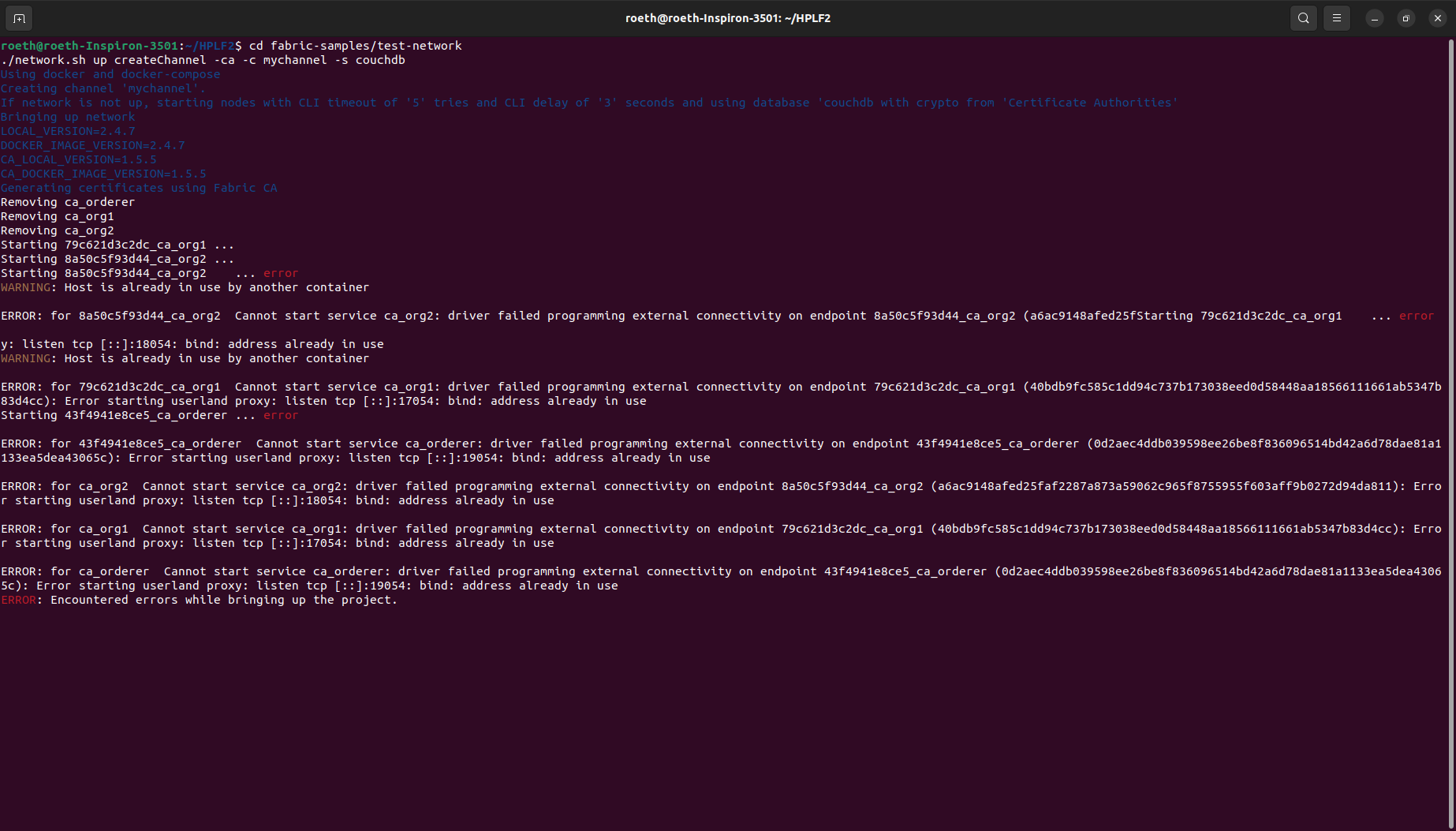Click the 'Starting 79c621d3c2dc_ca_org1 ...' line
1456x831 pixels.
pyautogui.click(x=118, y=245)
